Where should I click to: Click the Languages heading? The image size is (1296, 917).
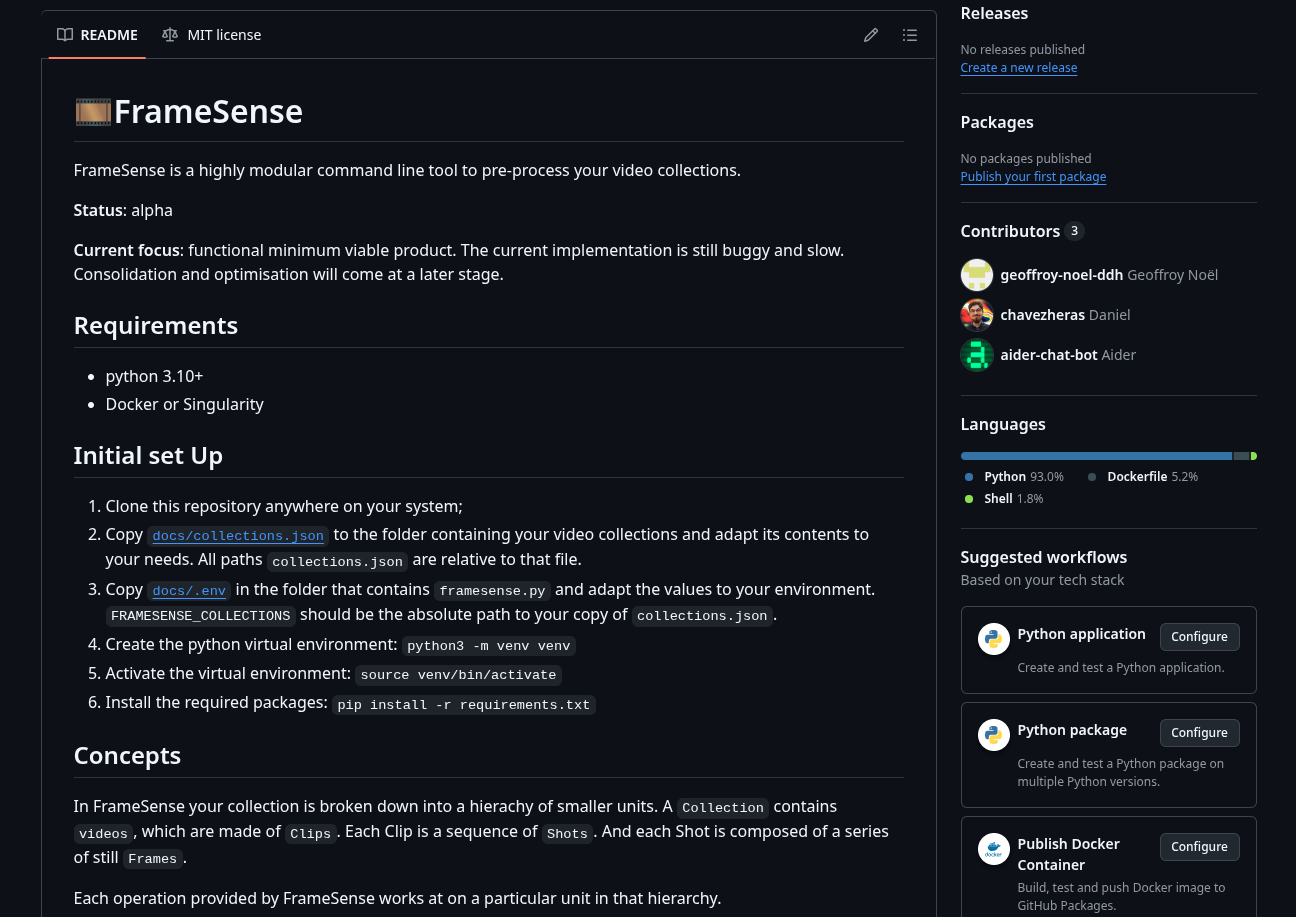[1003, 424]
